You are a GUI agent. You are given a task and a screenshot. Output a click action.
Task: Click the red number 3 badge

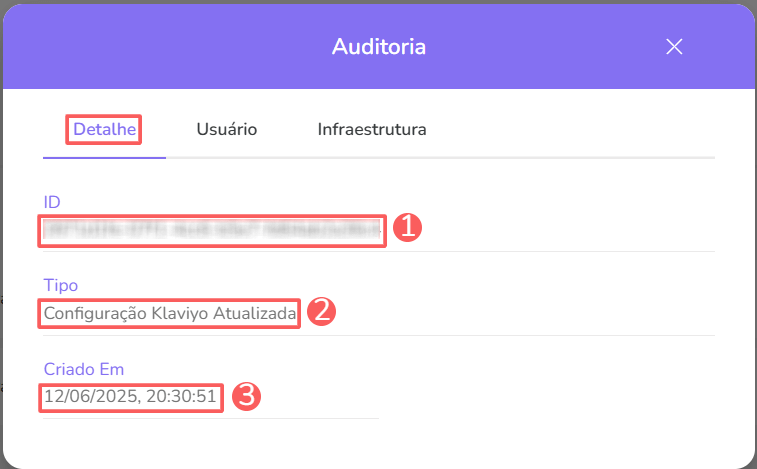246,396
